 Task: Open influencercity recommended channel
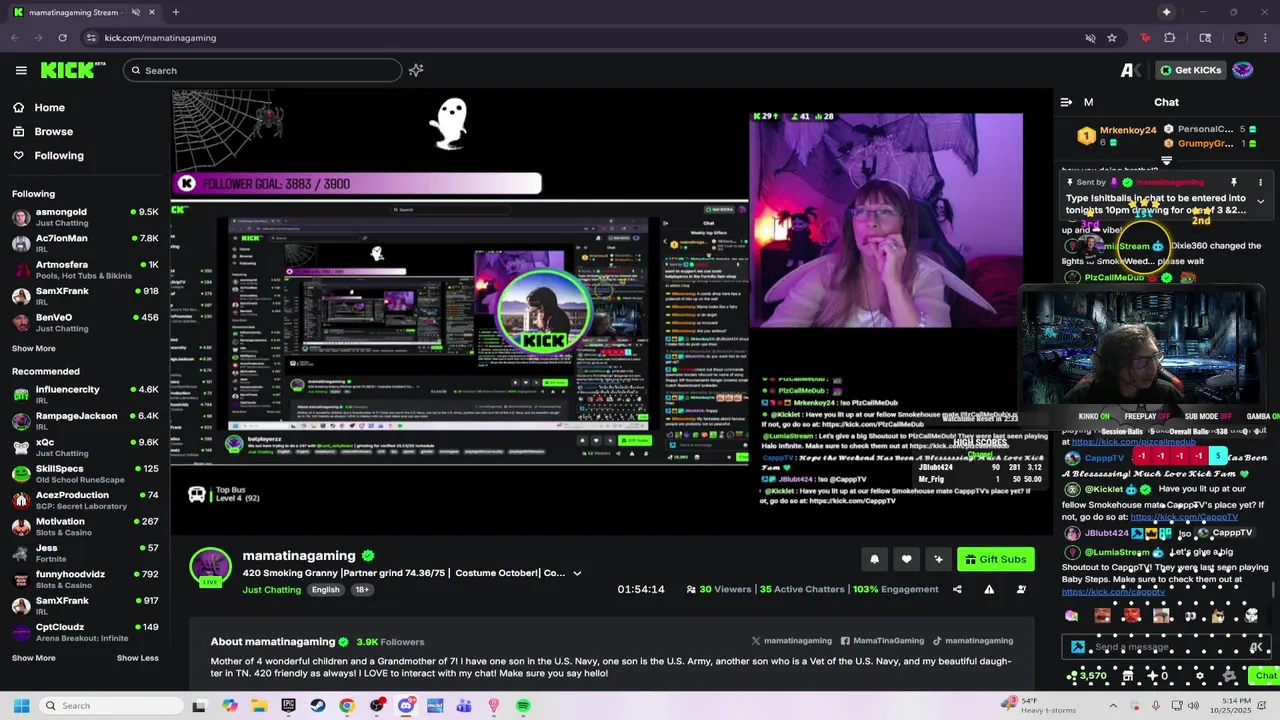click(85, 394)
